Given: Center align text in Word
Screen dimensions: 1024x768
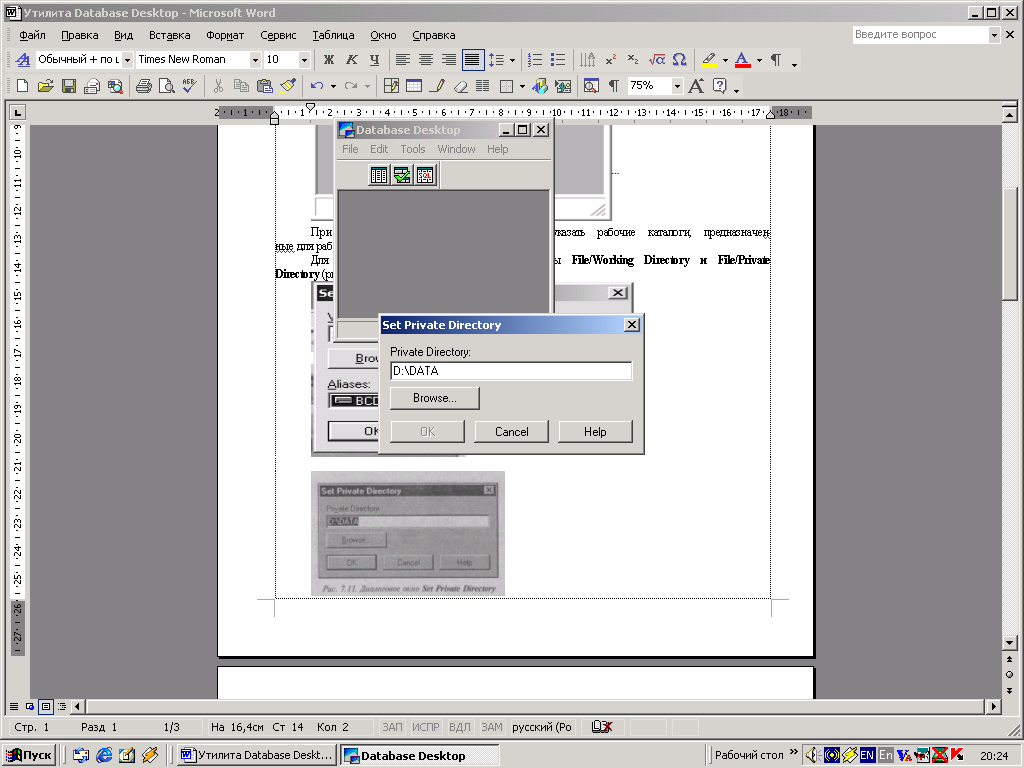Looking at the screenshot, I should click(x=426, y=59).
